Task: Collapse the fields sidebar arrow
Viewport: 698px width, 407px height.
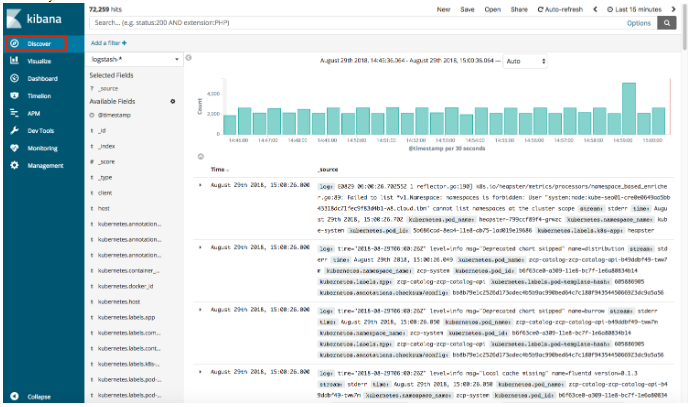Action: click(x=189, y=58)
